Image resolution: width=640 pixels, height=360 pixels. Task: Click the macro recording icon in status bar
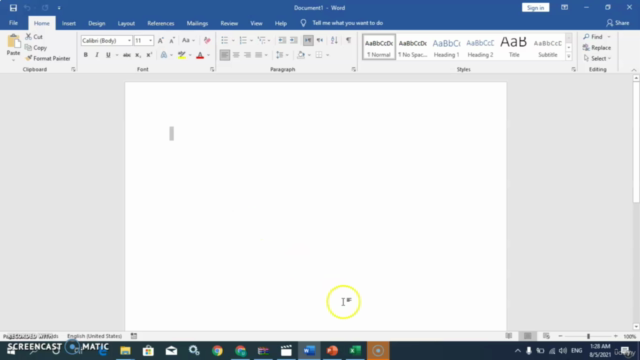133,336
